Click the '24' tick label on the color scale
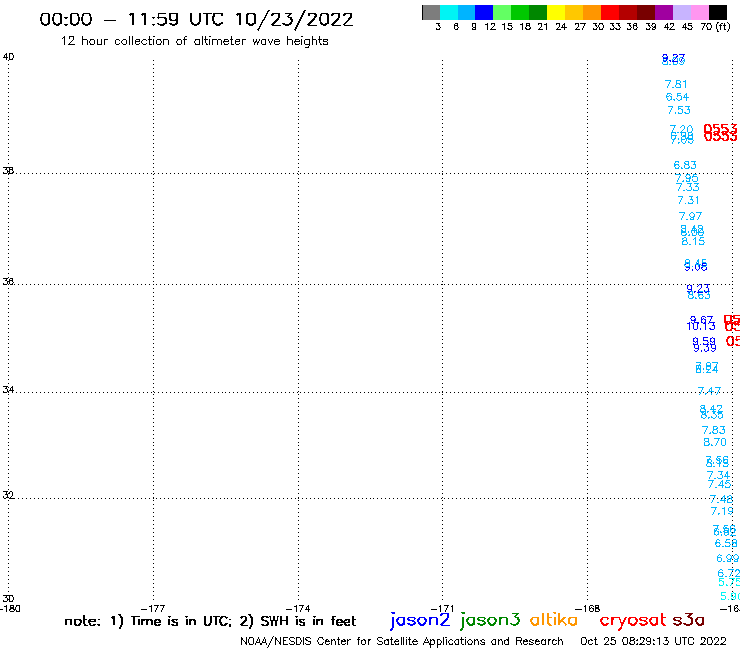 point(561,27)
